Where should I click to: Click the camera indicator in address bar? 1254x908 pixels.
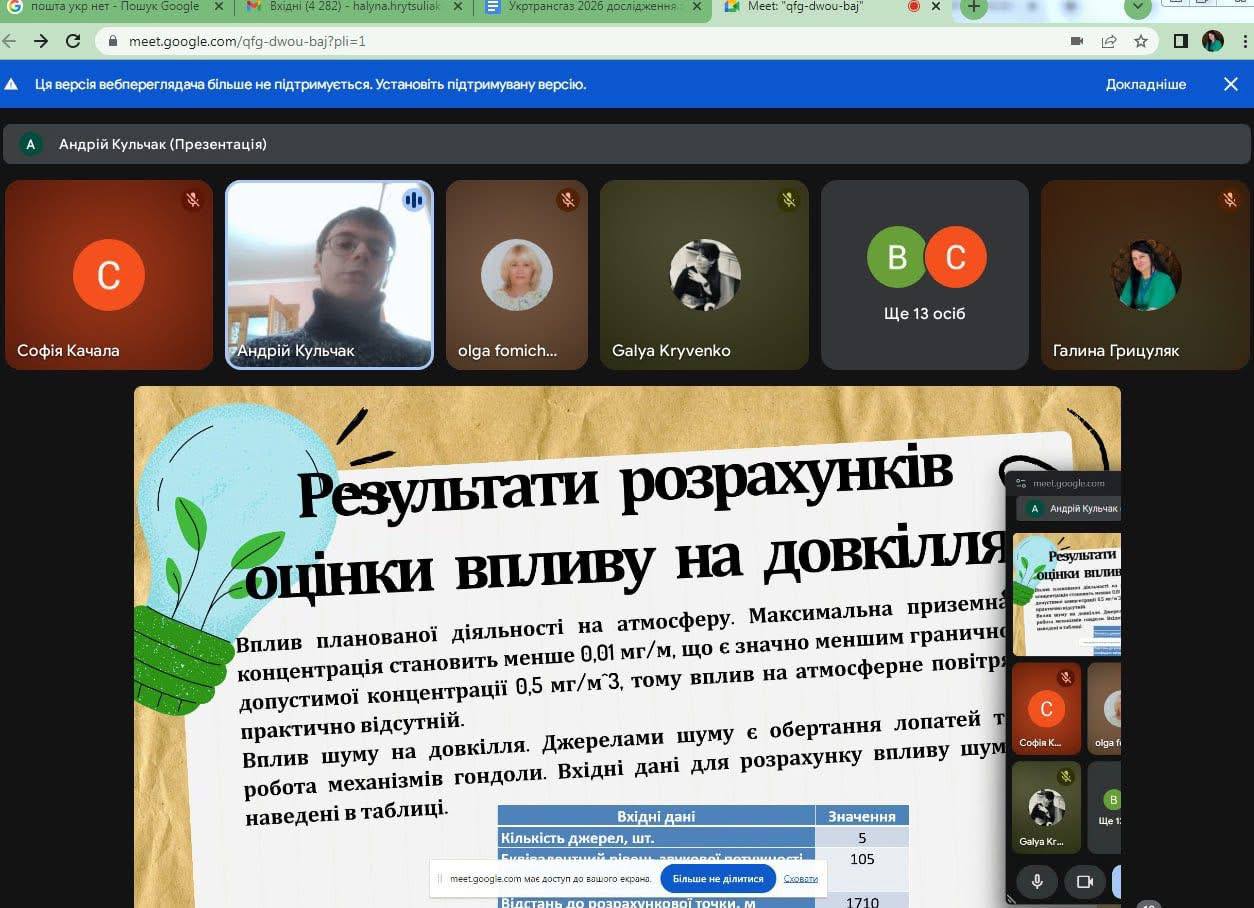tap(1077, 42)
